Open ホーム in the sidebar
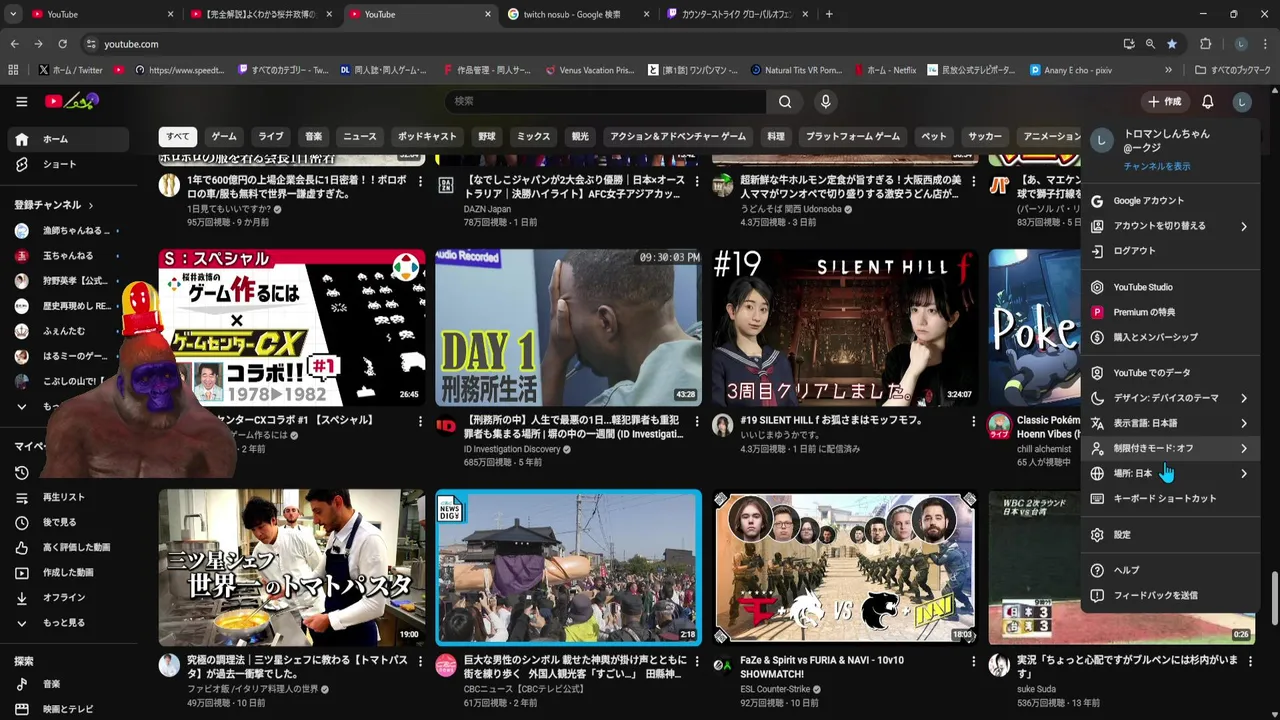The image size is (1280, 720). tap(66, 139)
